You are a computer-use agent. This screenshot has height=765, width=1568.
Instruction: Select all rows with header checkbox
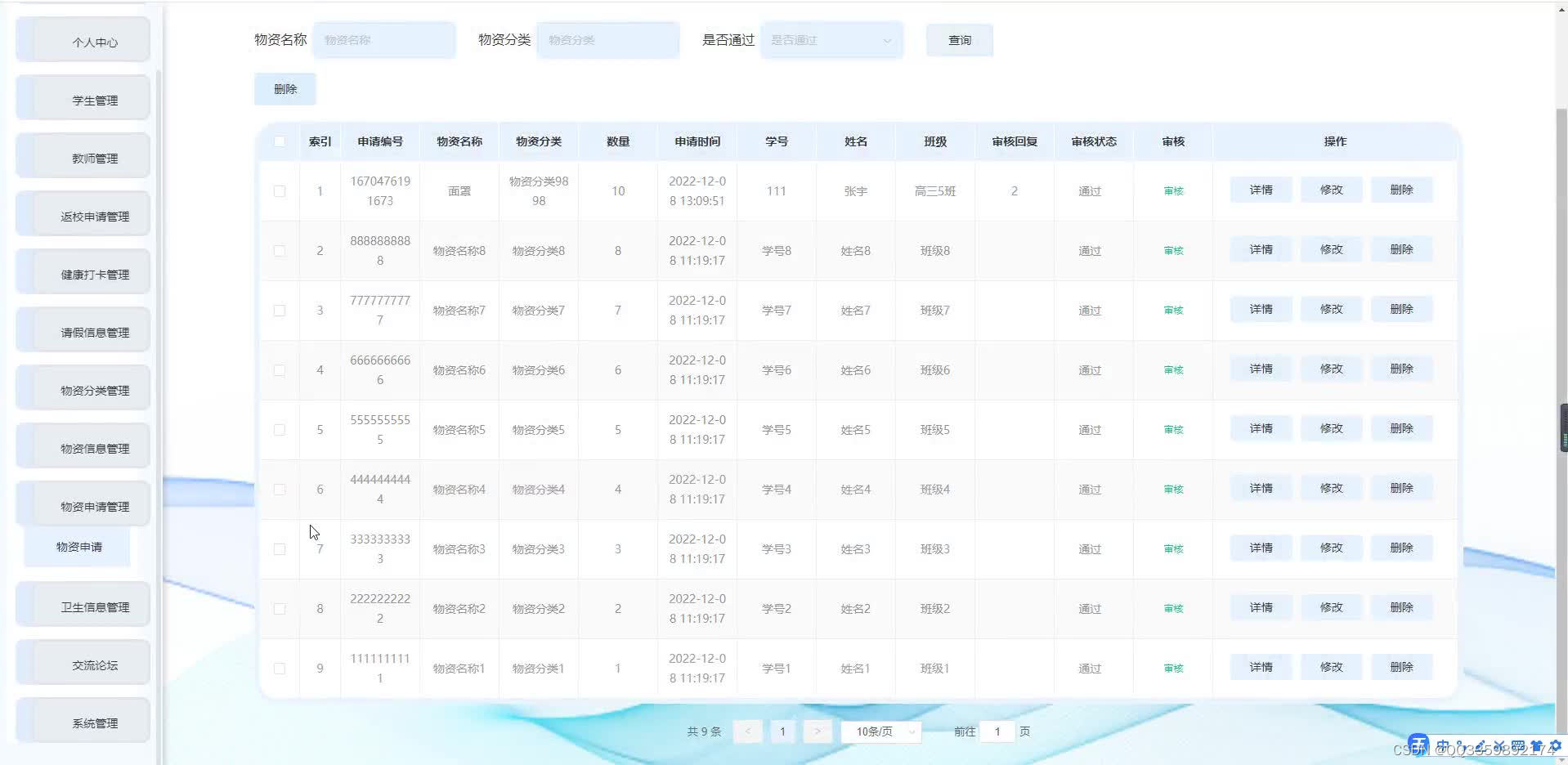click(x=280, y=141)
